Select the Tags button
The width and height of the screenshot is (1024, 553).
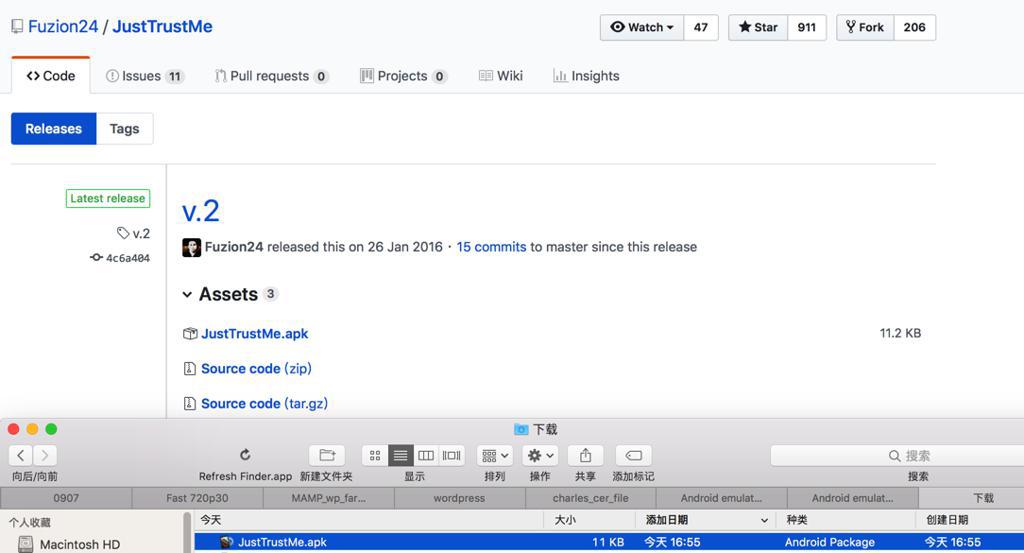[x=124, y=129]
